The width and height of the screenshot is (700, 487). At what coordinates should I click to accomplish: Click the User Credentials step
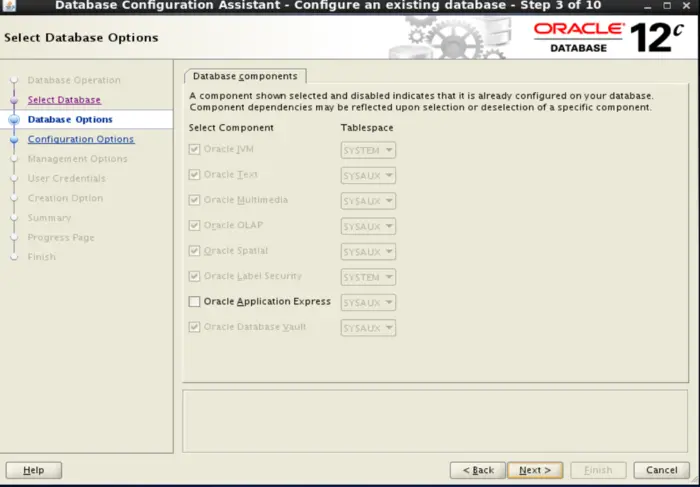tap(67, 179)
